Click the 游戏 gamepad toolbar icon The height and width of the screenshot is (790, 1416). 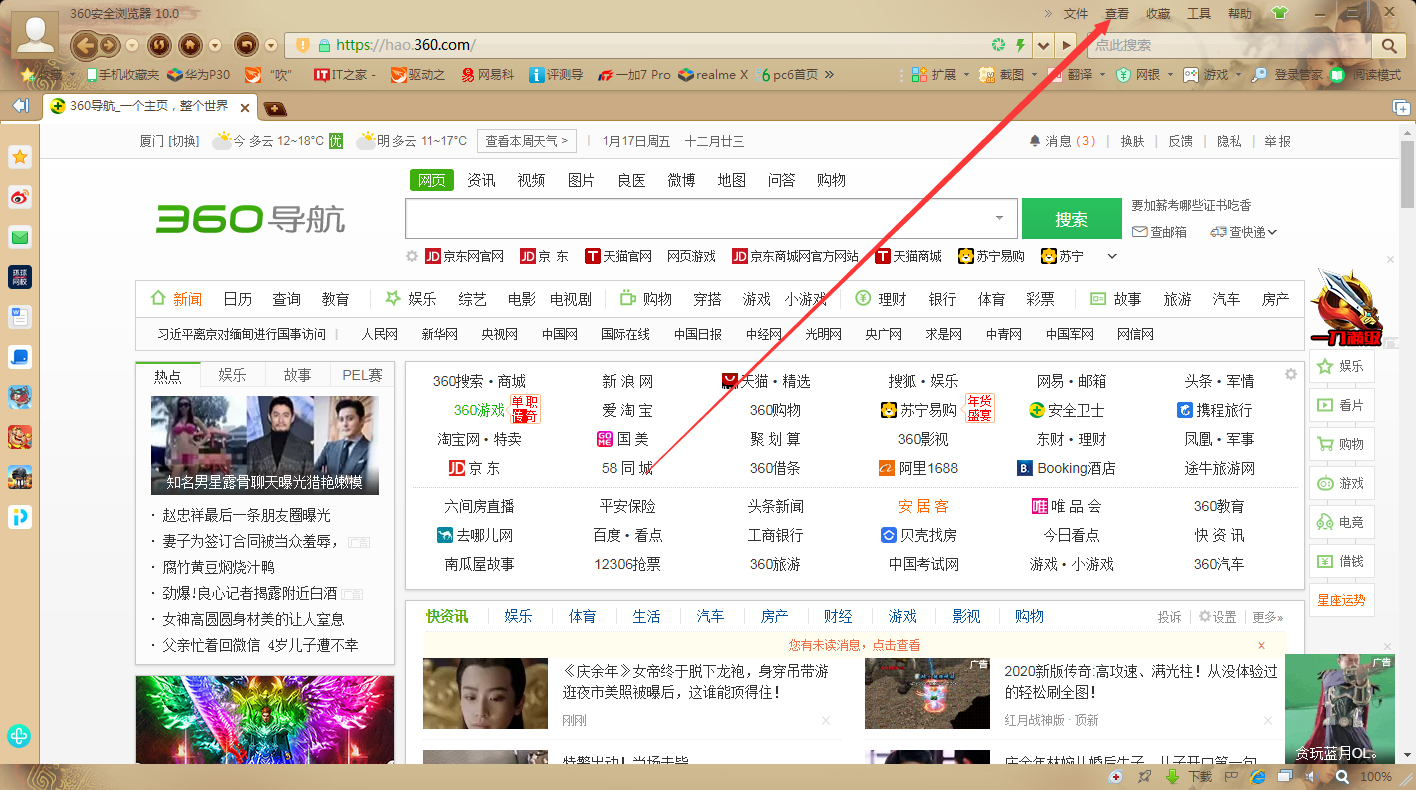click(1191, 74)
